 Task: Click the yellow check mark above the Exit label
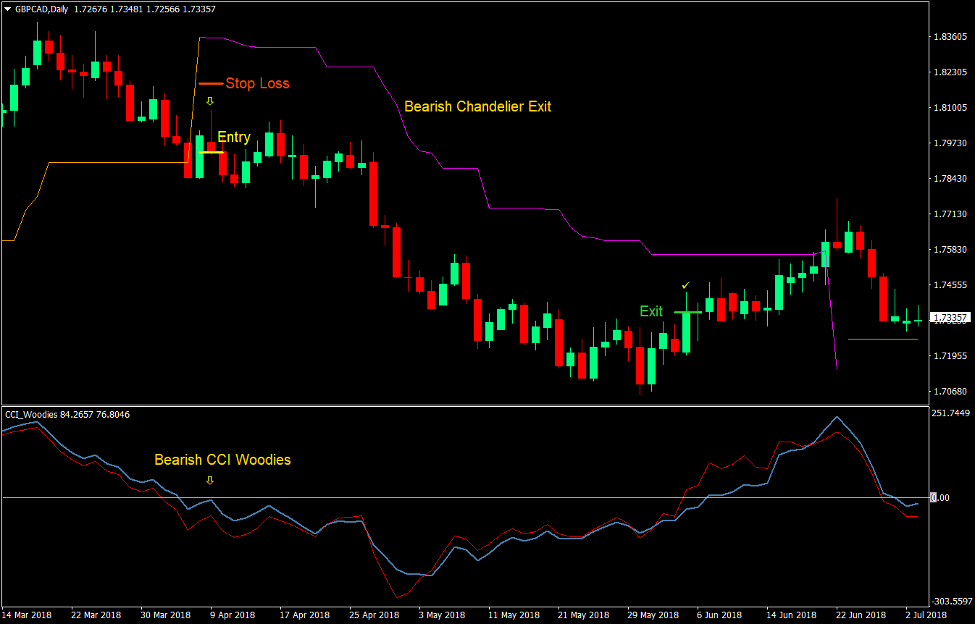pos(685,287)
